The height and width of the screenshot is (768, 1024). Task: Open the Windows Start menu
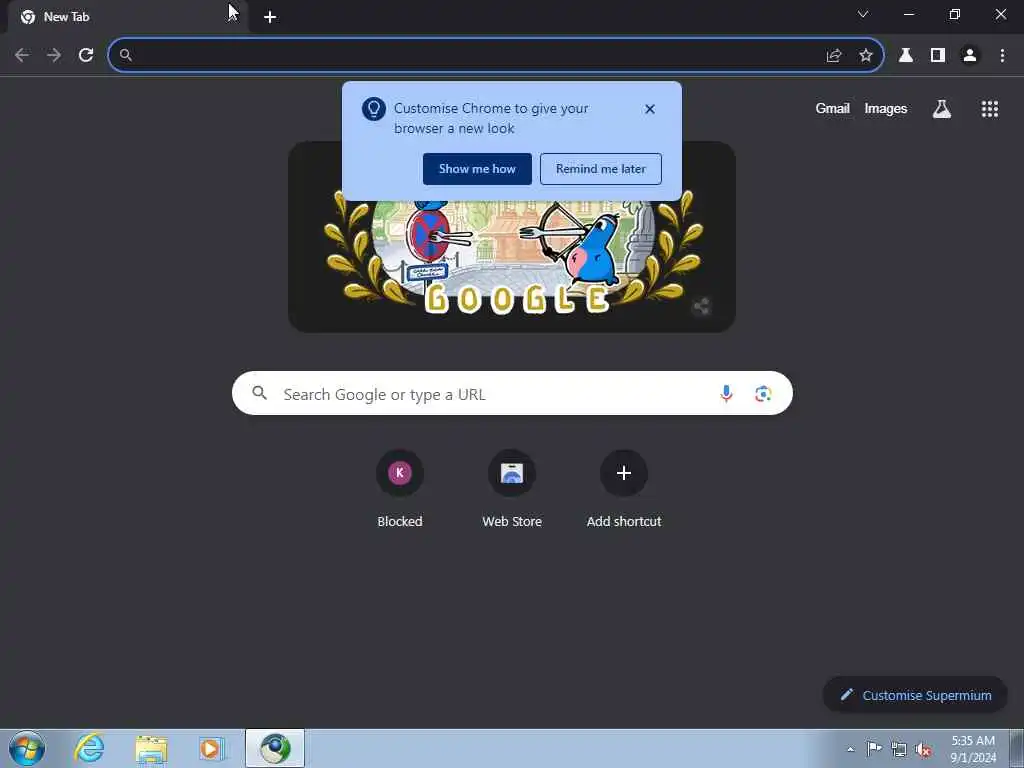click(27, 748)
